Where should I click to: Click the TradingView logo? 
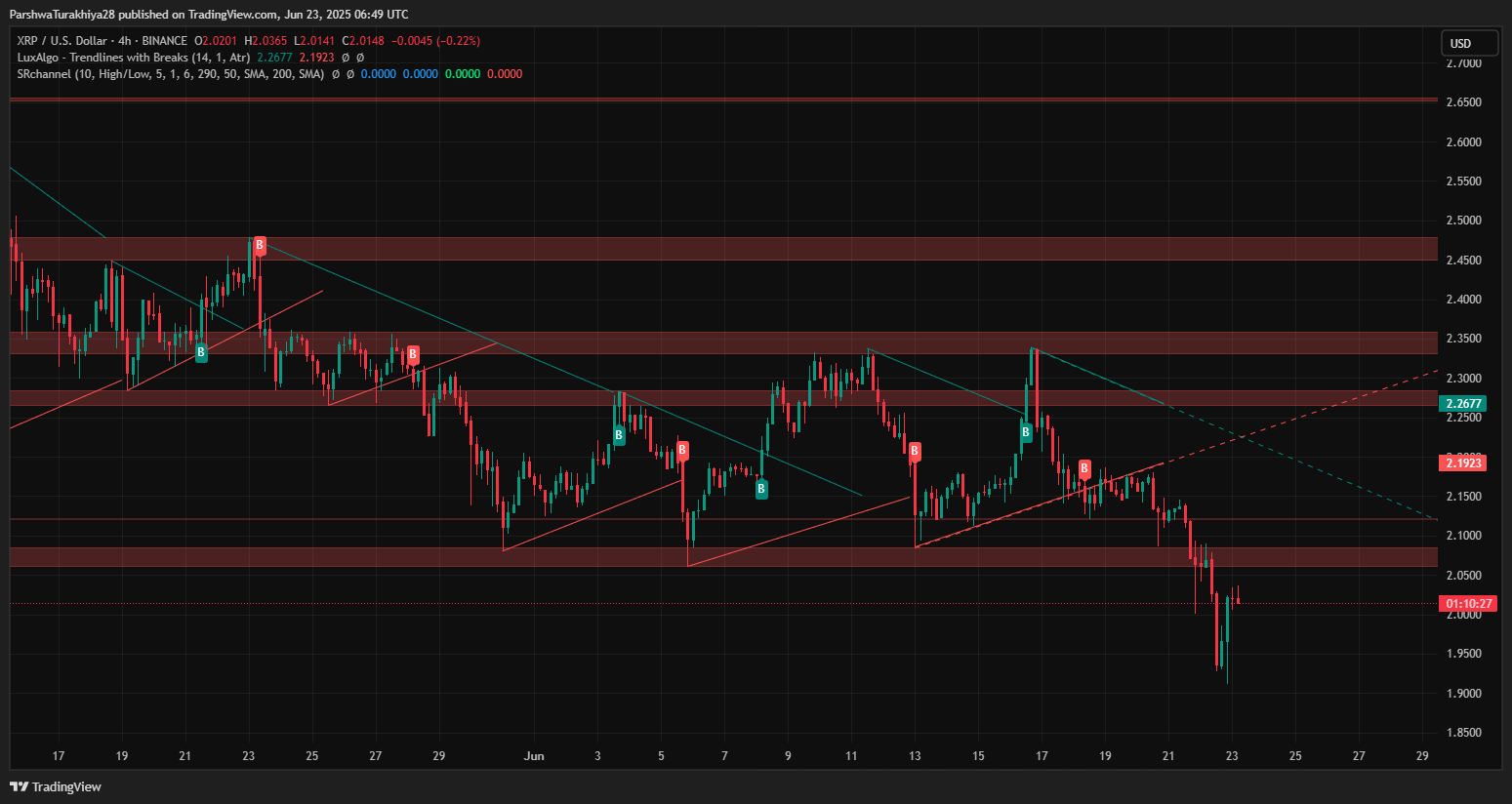point(56,786)
